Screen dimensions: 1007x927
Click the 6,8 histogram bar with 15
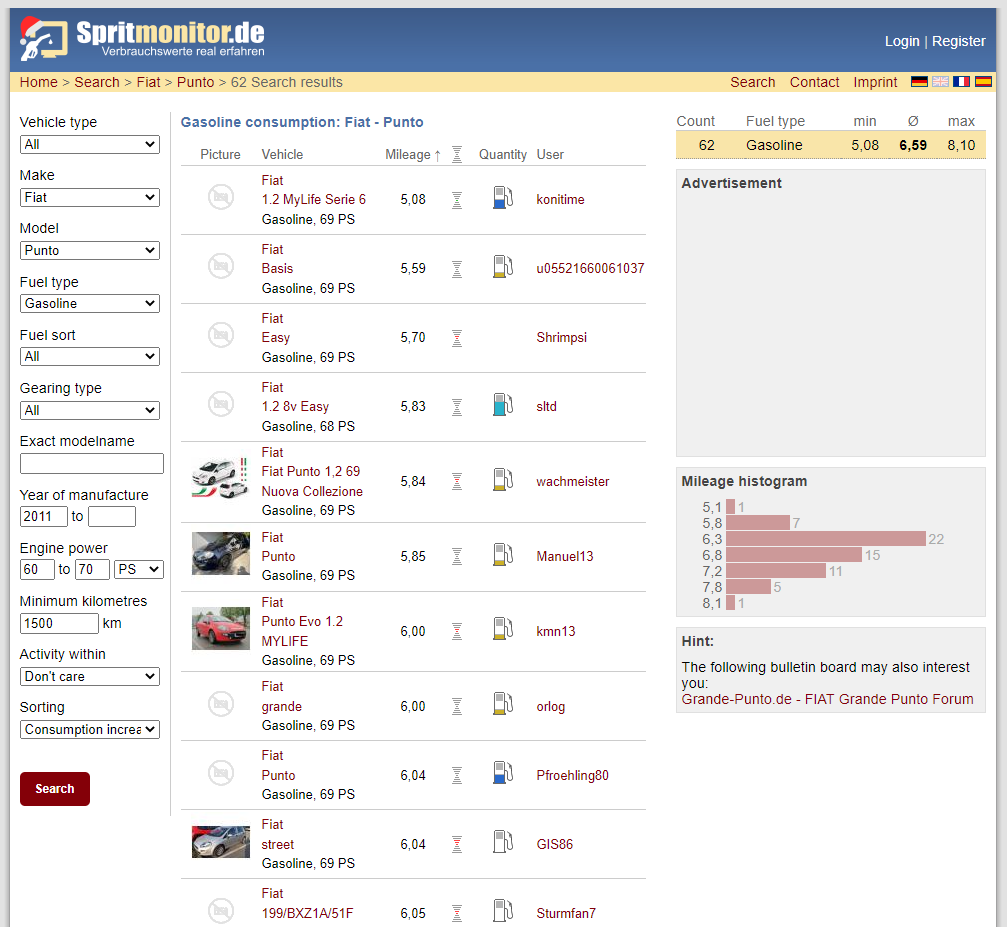(794, 554)
